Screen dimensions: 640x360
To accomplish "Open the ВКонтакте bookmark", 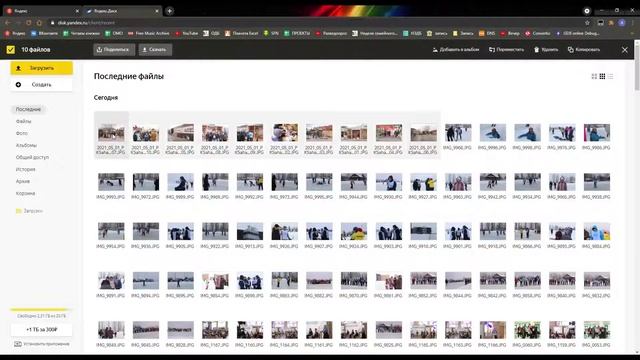I will [x=45, y=33].
